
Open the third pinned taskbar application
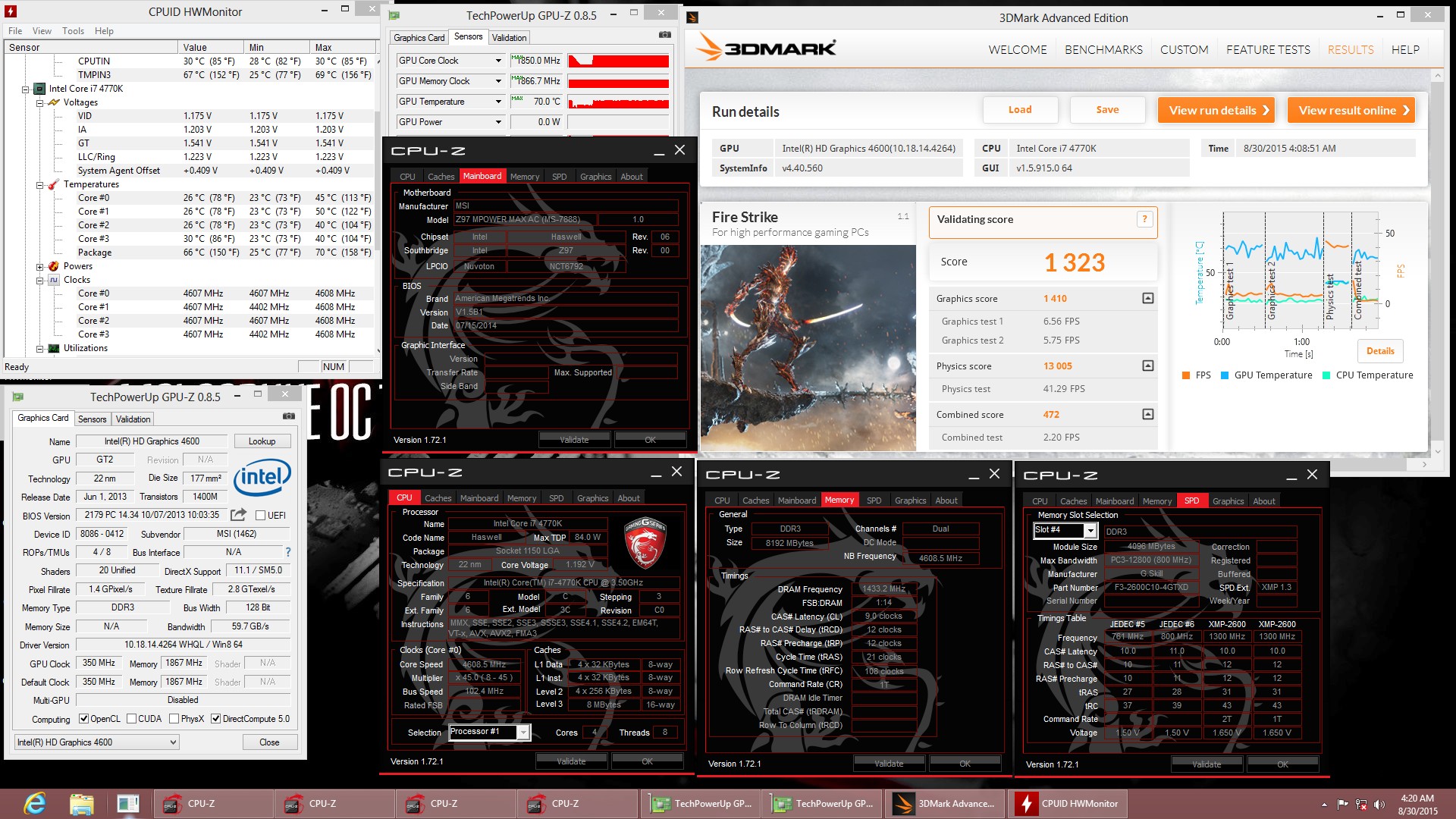(127, 804)
